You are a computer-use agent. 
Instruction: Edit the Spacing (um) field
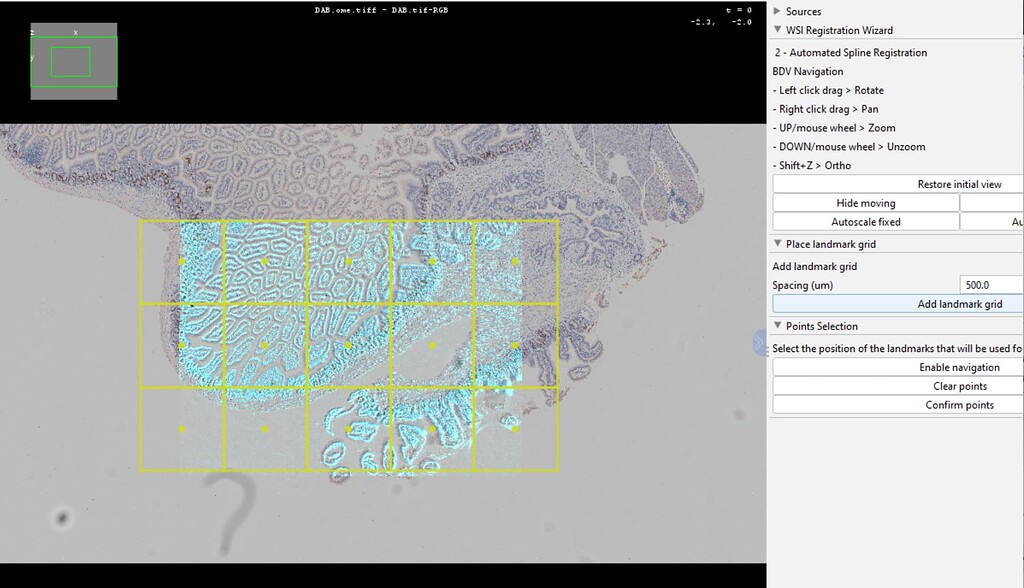pos(991,285)
